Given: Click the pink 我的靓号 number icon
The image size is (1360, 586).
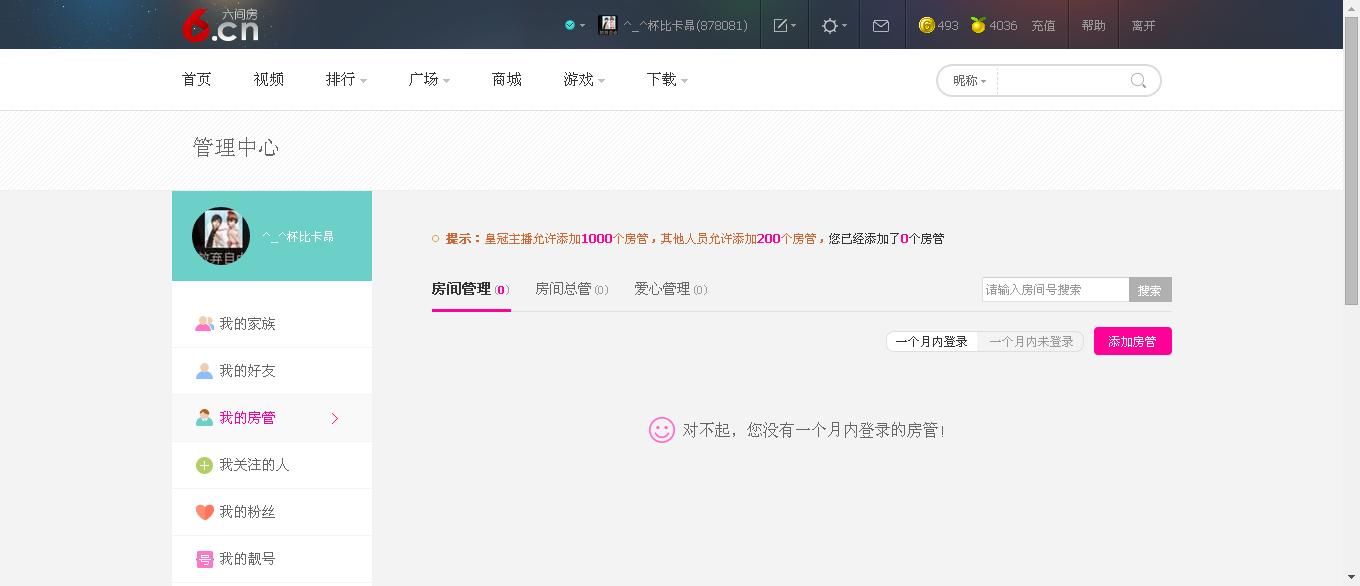Looking at the screenshot, I should (204, 559).
